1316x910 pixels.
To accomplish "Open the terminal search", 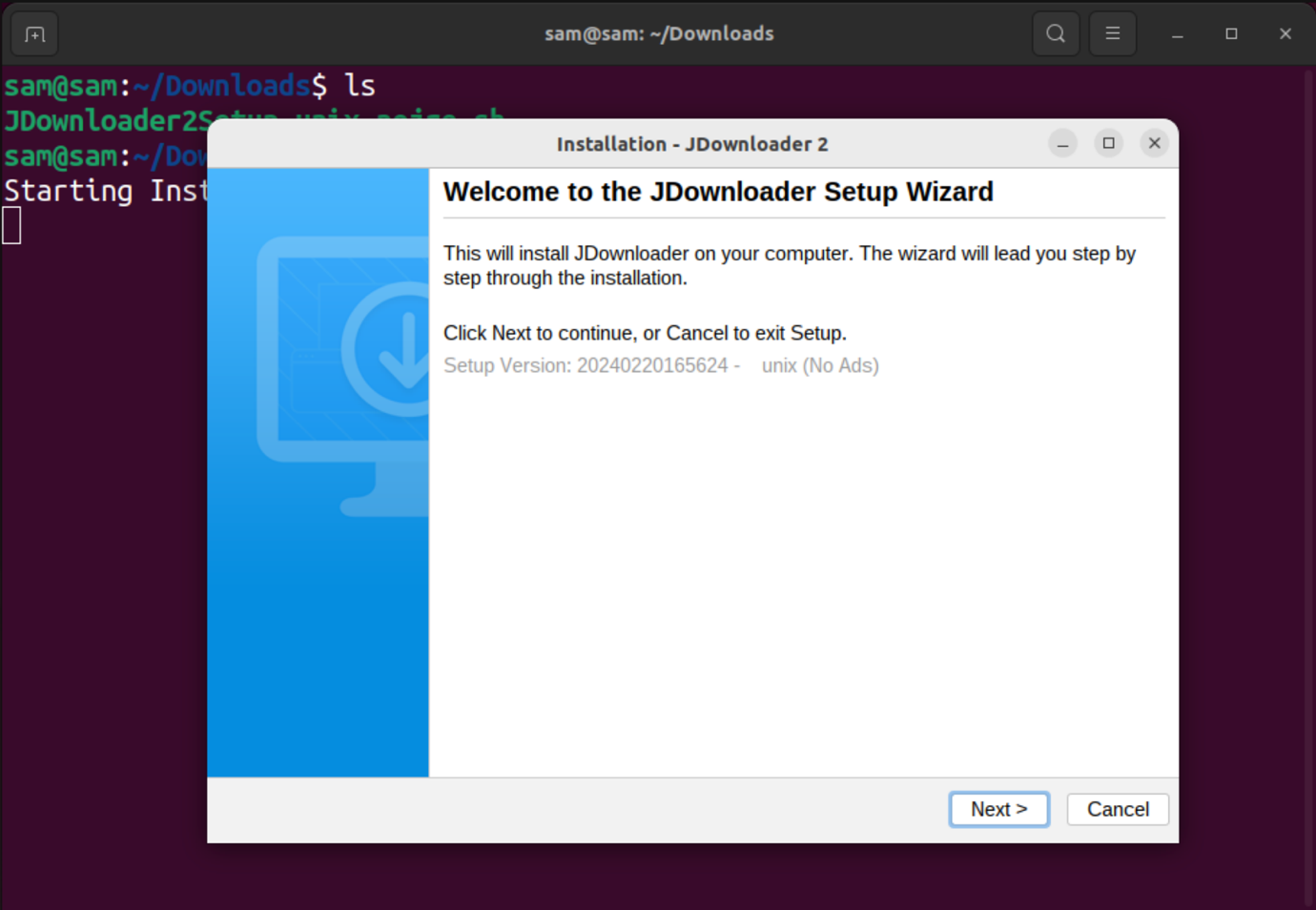I will click(1055, 33).
